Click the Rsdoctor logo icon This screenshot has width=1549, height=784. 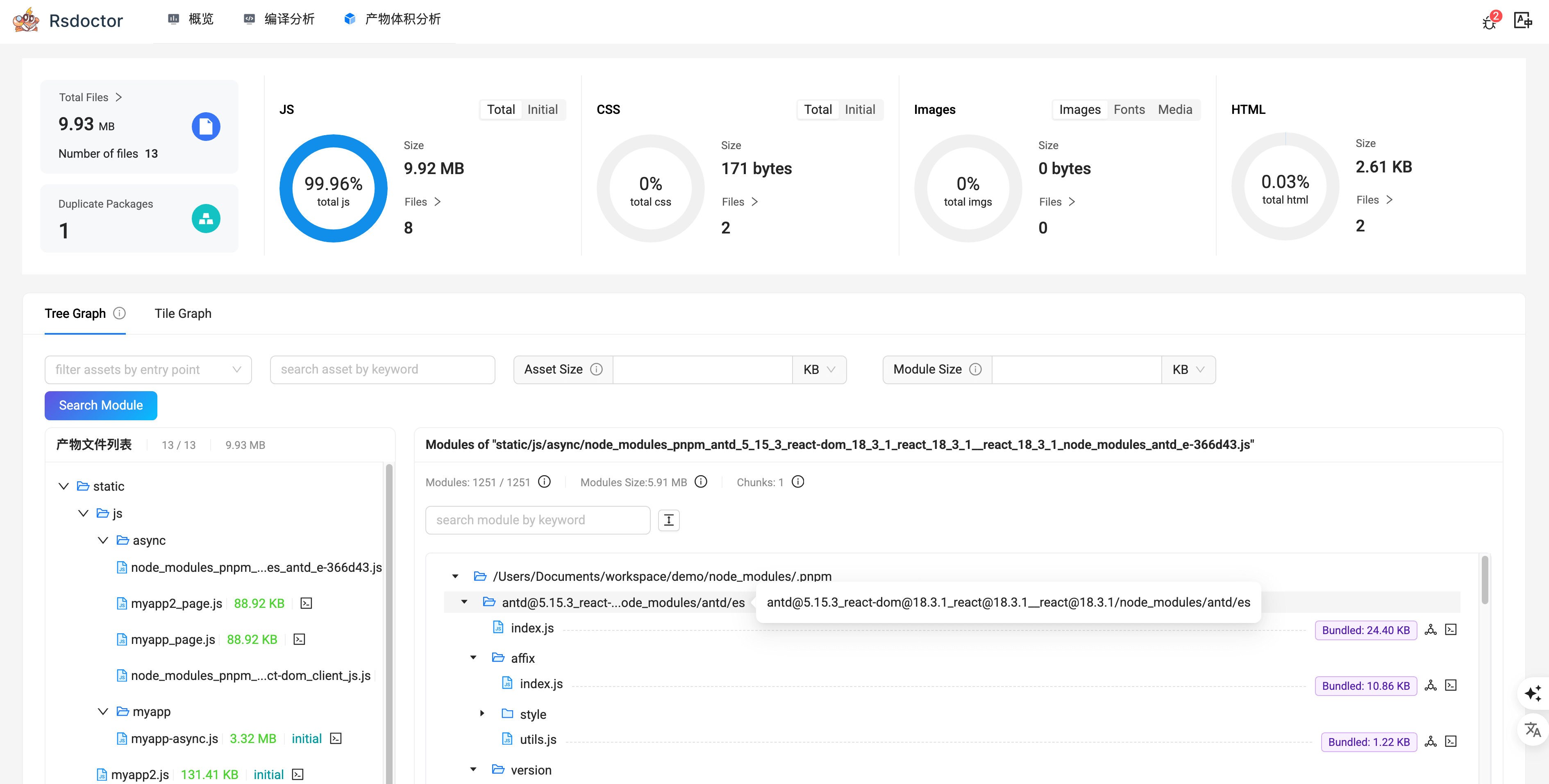pos(26,20)
